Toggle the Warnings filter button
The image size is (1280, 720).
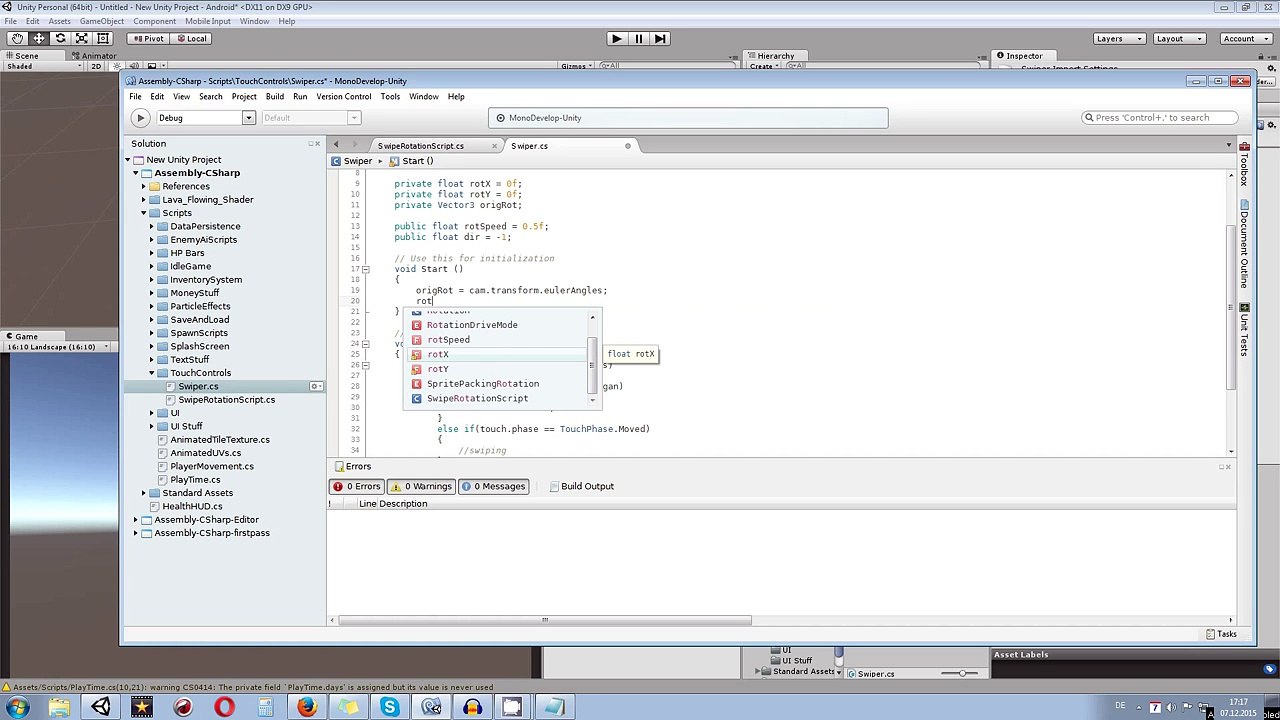pyautogui.click(x=422, y=486)
